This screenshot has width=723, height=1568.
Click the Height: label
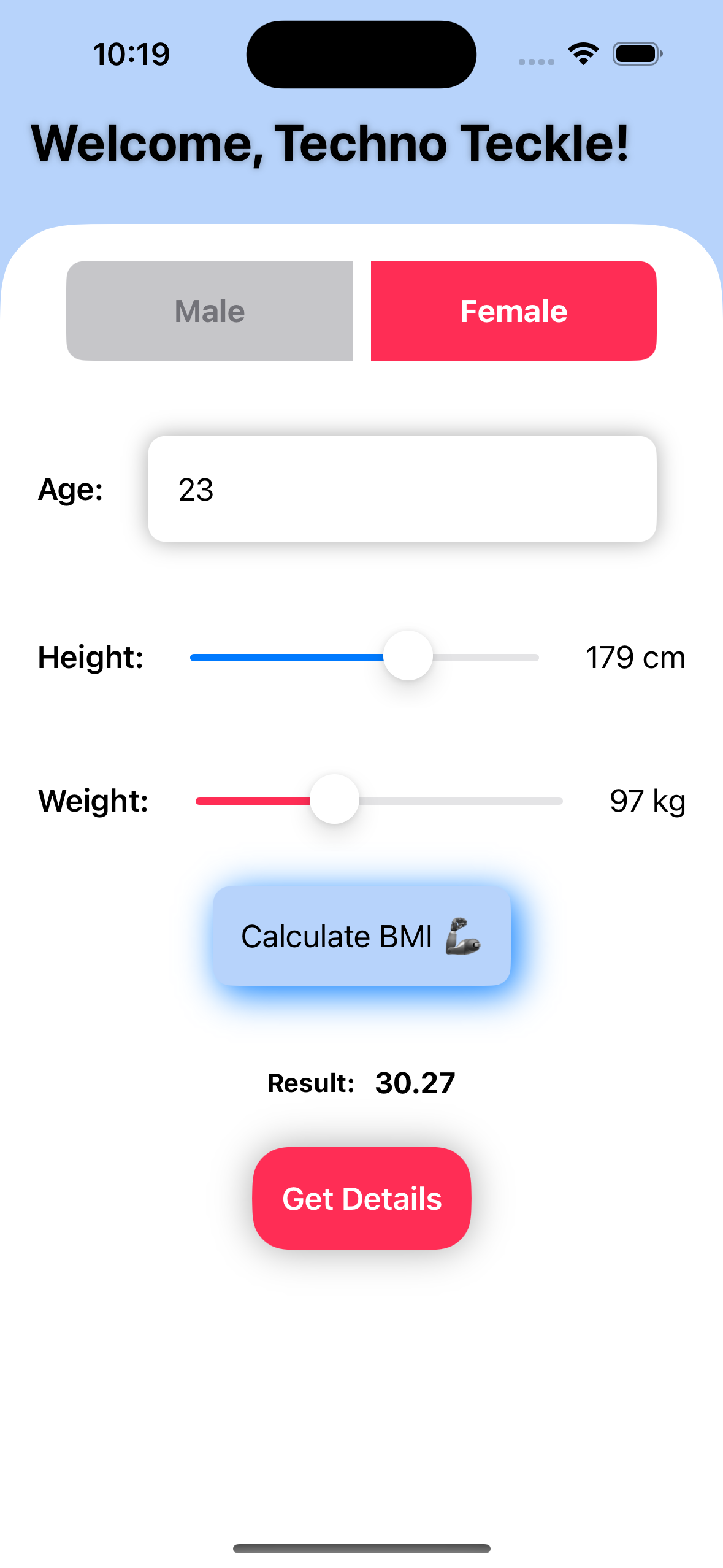point(90,658)
